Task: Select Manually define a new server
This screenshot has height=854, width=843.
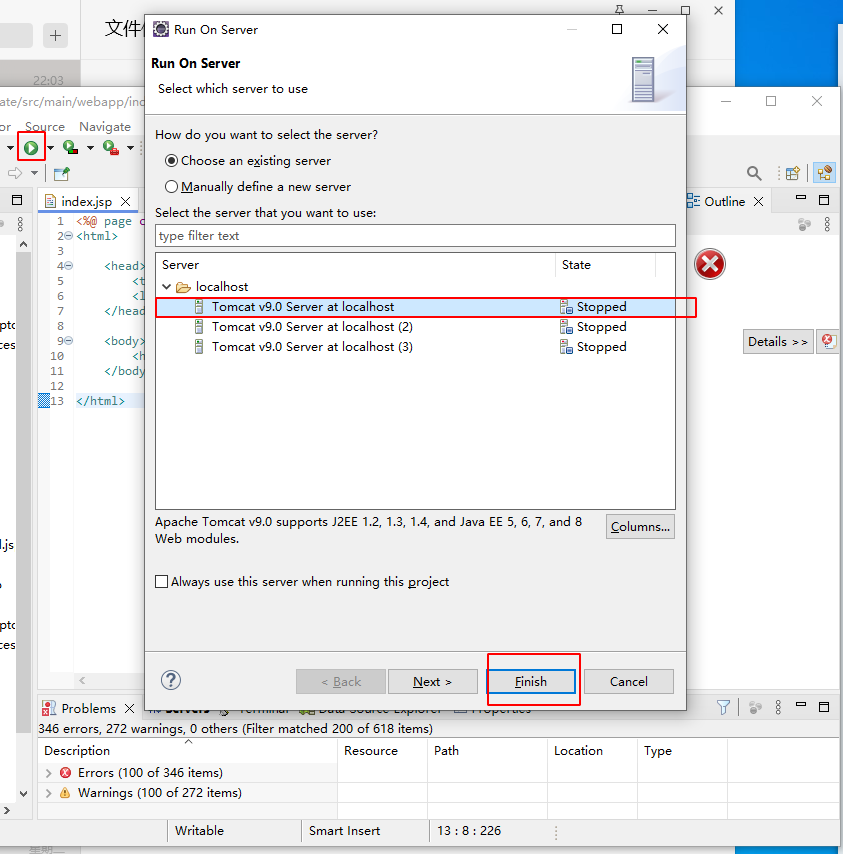Action: (x=172, y=186)
